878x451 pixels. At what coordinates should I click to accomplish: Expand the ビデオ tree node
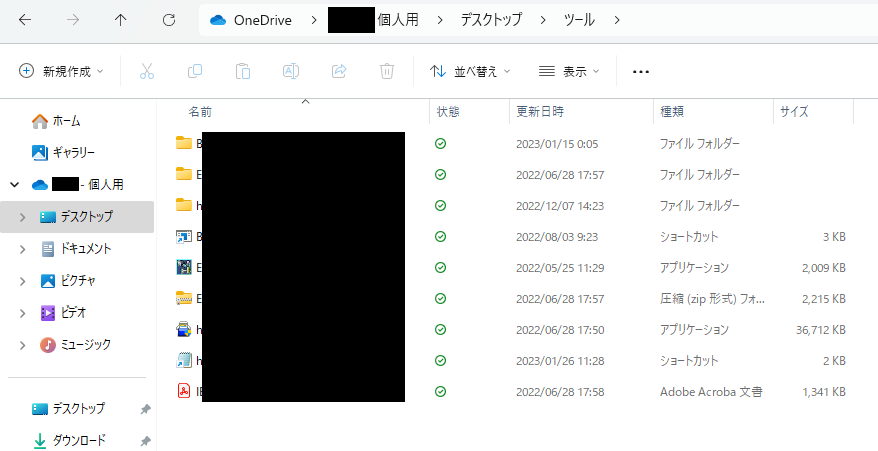coord(22,313)
